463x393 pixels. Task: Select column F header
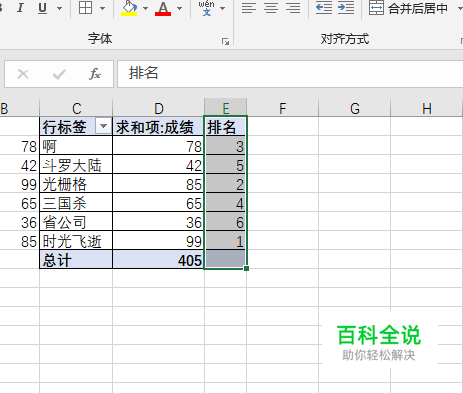[x=283, y=108]
